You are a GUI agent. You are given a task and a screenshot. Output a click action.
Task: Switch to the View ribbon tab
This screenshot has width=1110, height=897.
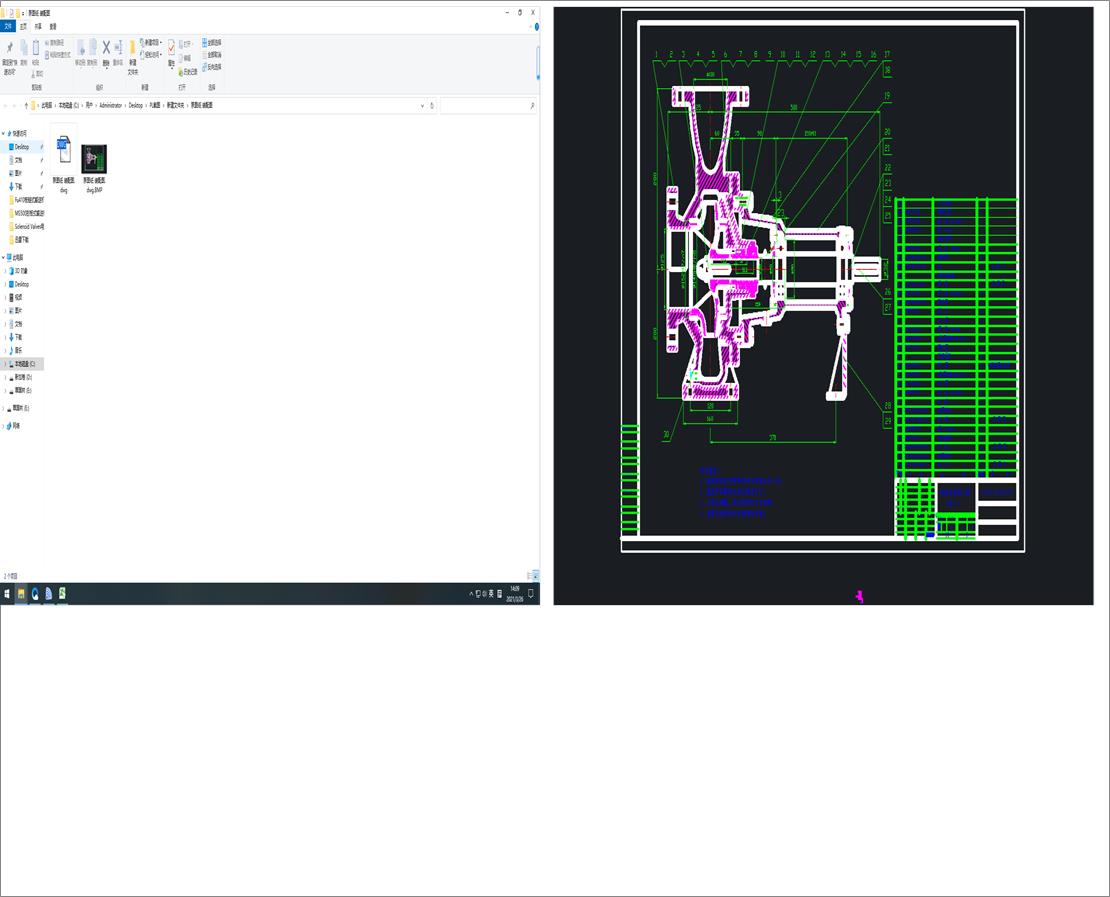(52, 26)
